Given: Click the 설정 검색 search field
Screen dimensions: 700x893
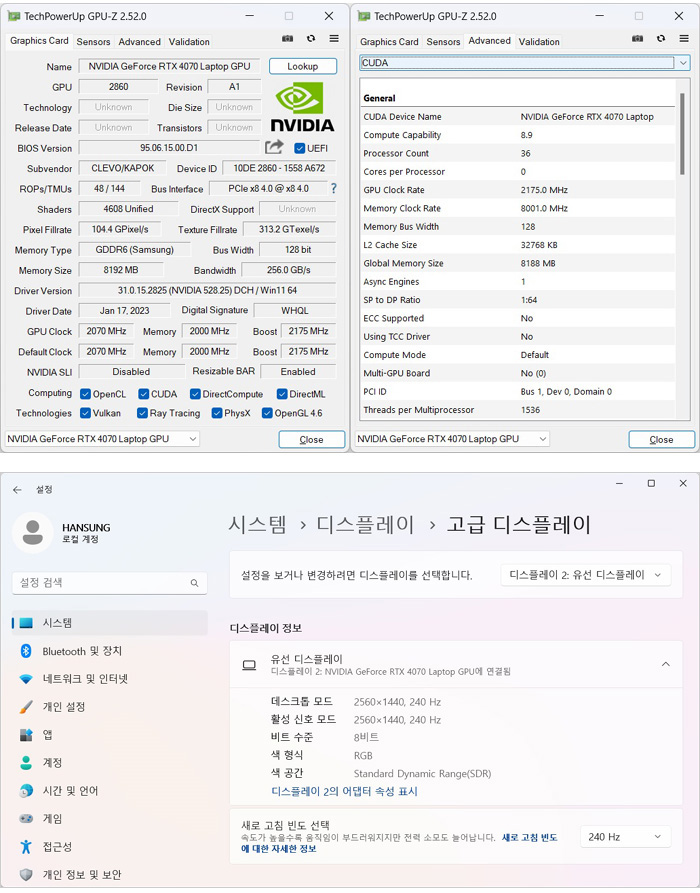Looking at the screenshot, I should (108, 583).
